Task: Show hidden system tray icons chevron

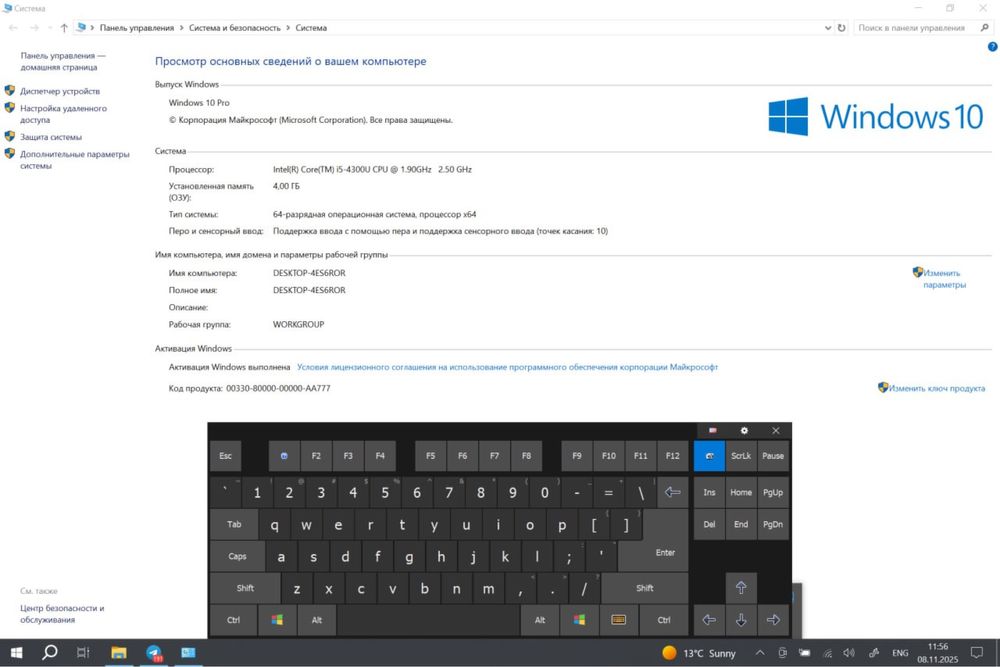Action: click(x=760, y=653)
